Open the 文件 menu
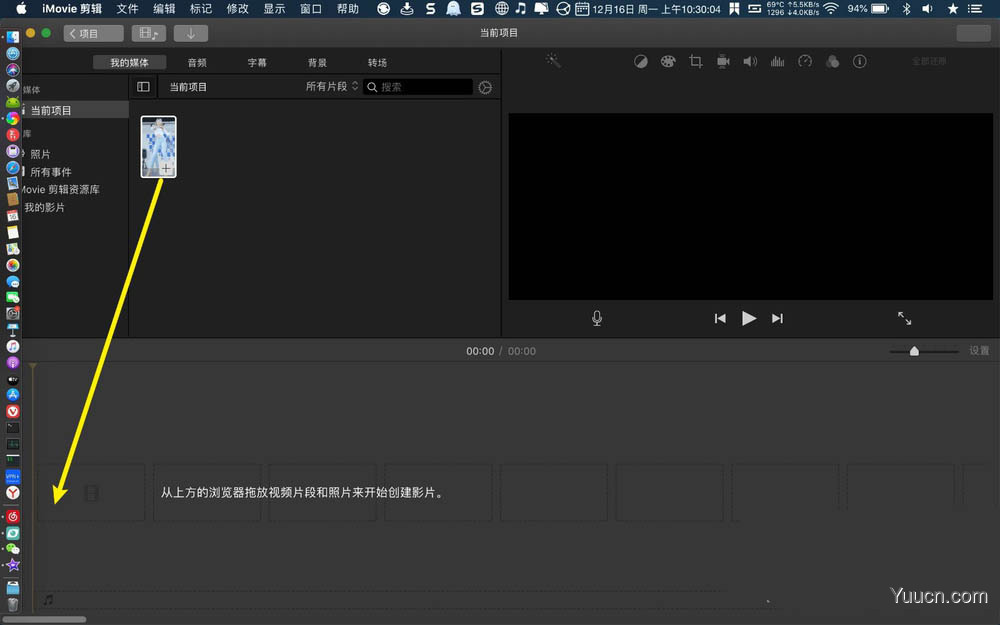1000x625 pixels. tap(127, 8)
